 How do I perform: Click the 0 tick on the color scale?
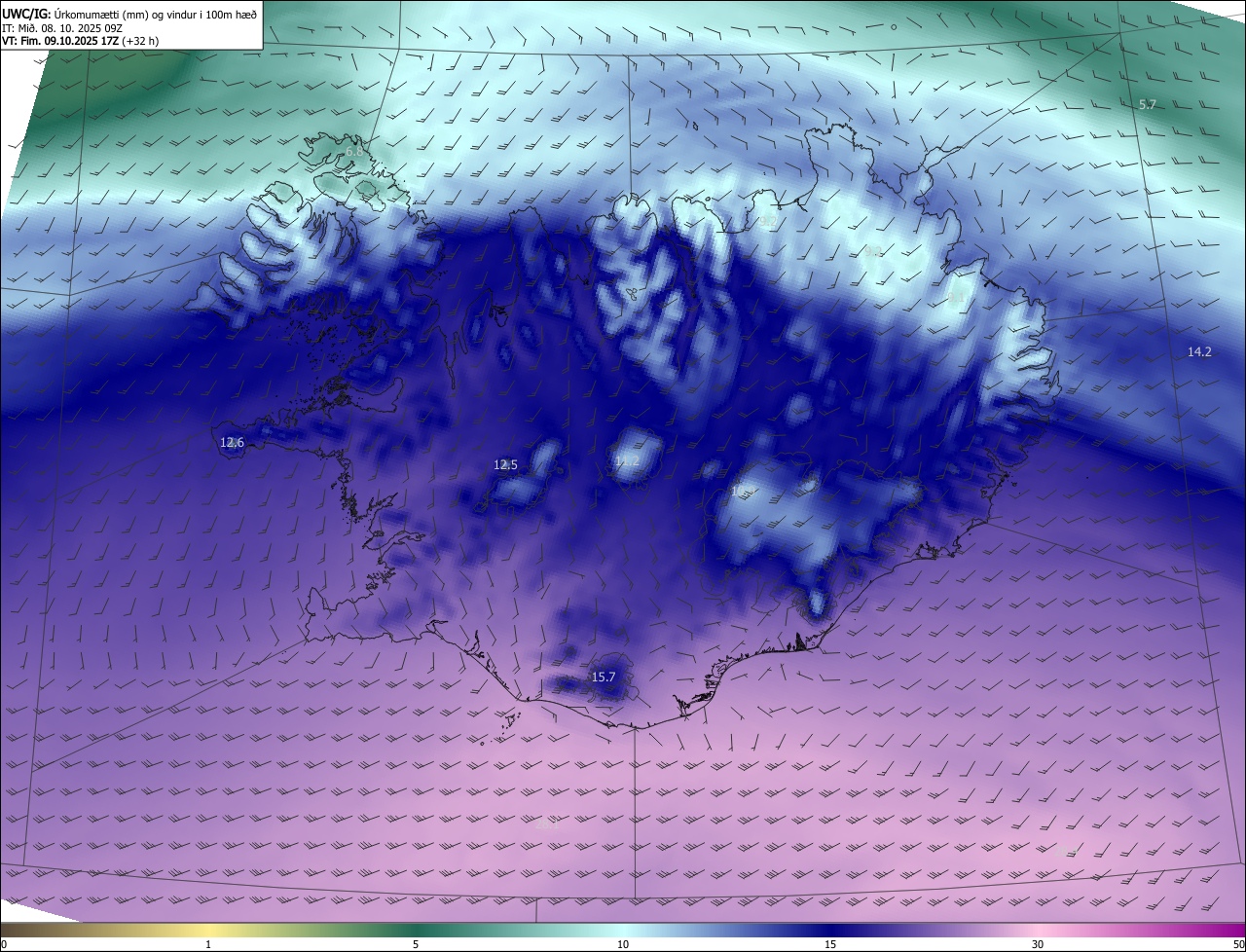tap(4, 944)
